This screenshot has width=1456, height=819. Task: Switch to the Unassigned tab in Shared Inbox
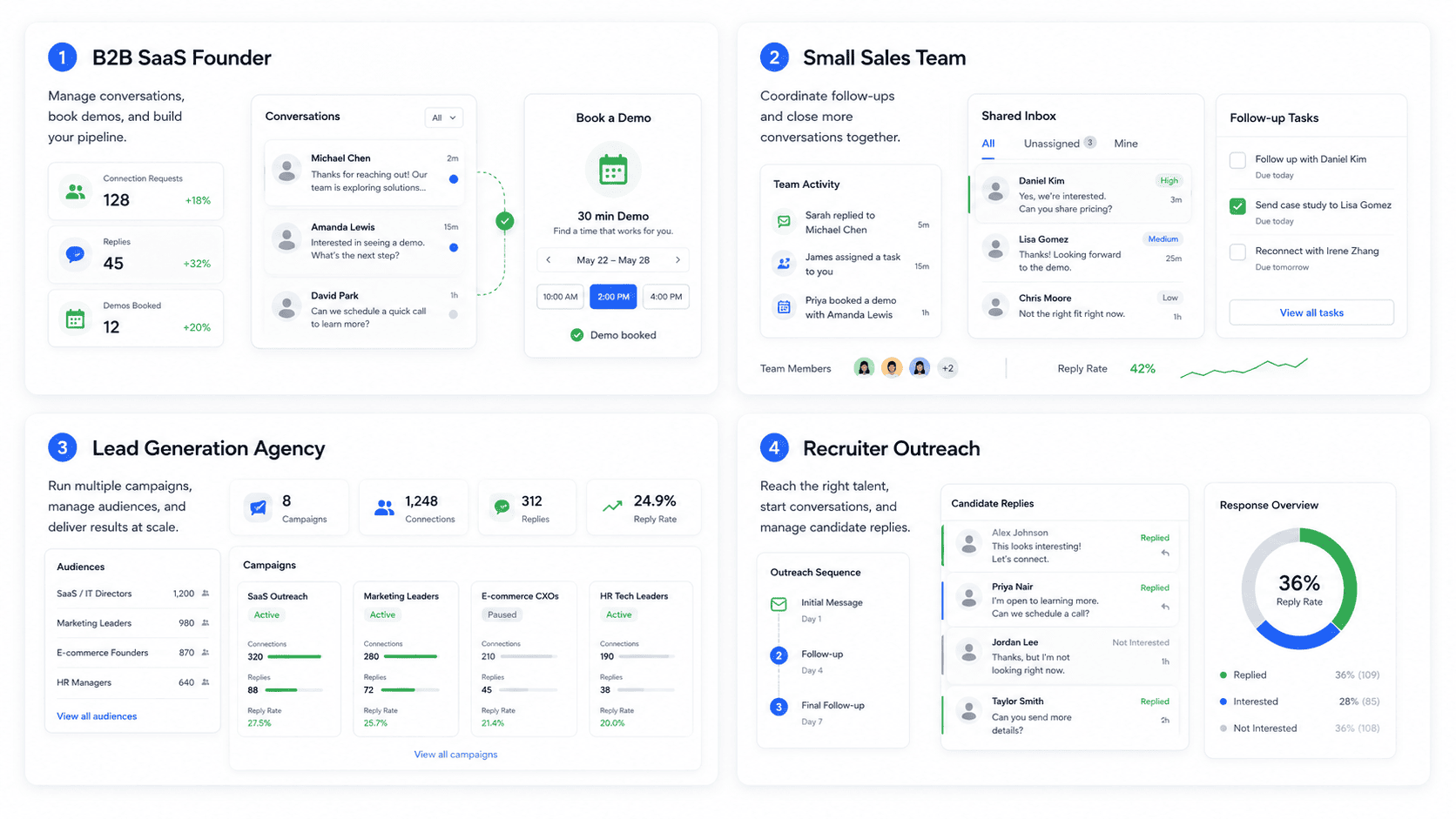[1060, 144]
